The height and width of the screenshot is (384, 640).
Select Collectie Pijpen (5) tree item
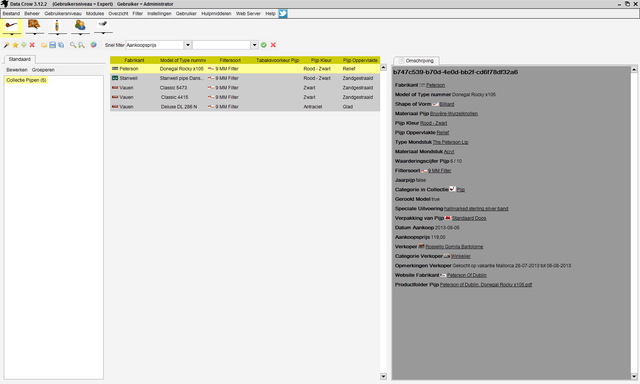(x=26, y=80)
